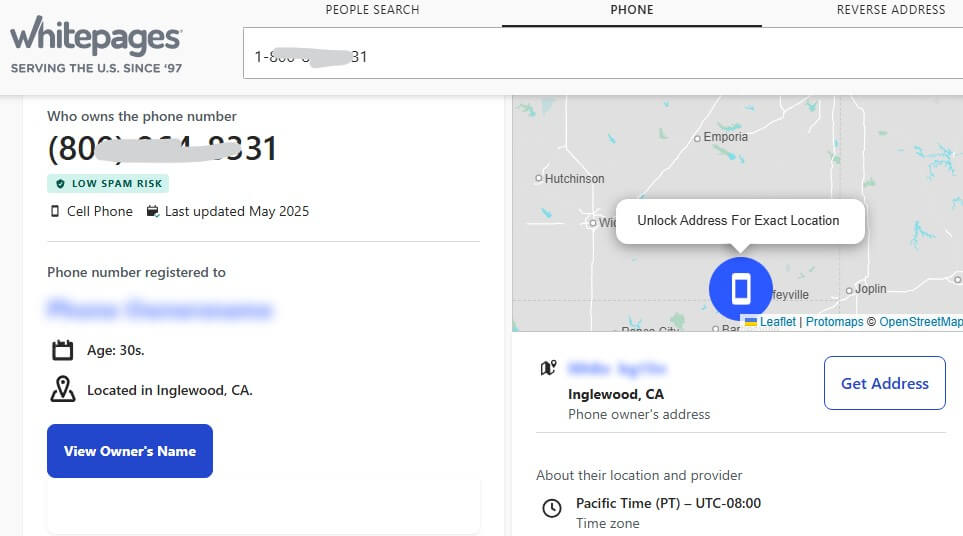The image size is (963, 536).
Task: Click the 'Cell Phone' label
Action: pyautogui.click(x=99, y=211)
